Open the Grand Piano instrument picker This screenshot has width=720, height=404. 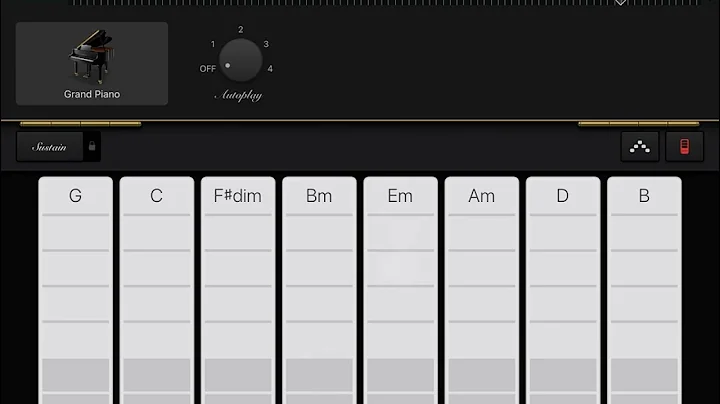click(x=92, y=63)
